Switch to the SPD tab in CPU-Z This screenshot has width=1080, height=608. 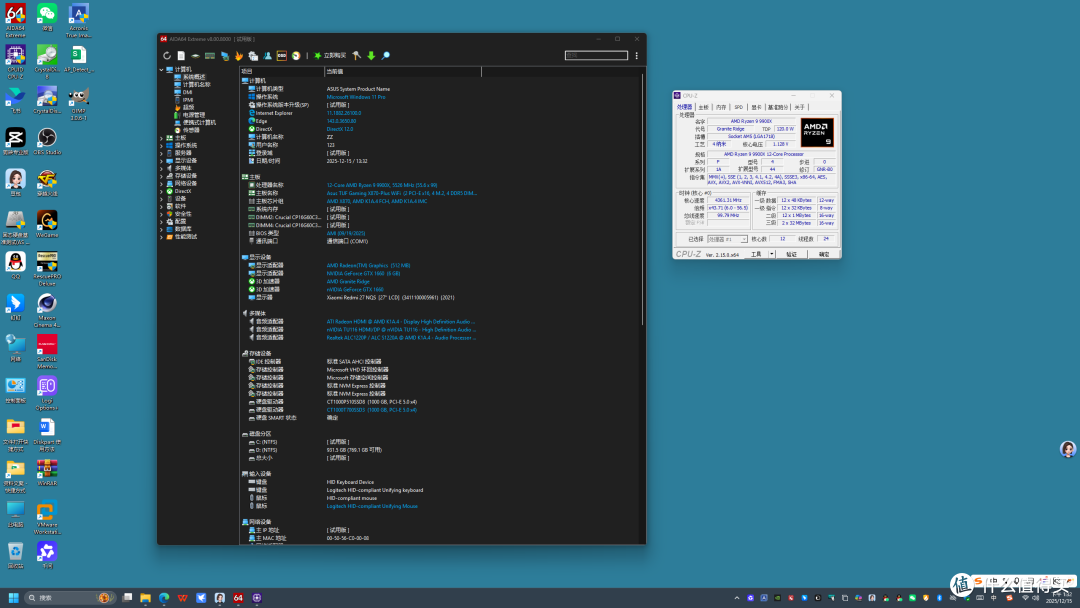[x=738, y=107]
